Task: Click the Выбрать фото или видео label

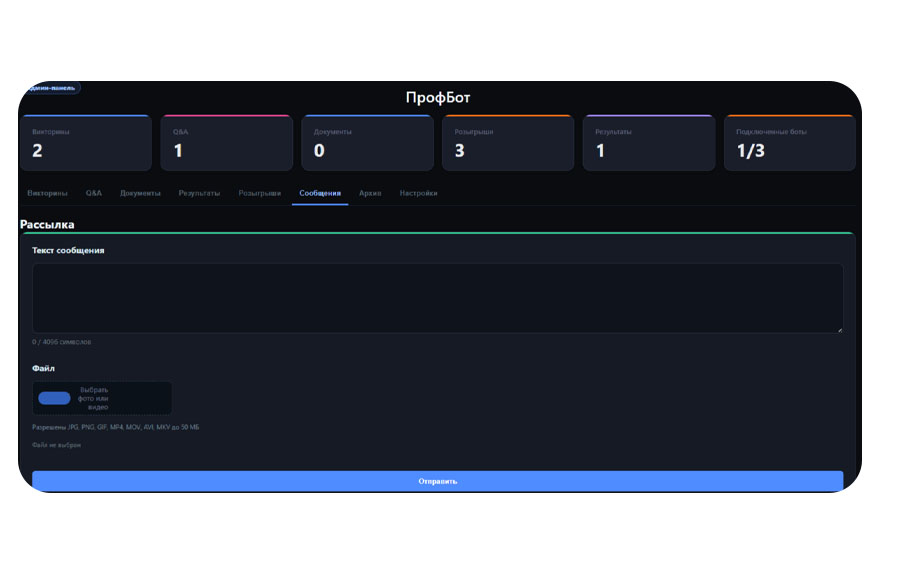Action: point(94,398)
